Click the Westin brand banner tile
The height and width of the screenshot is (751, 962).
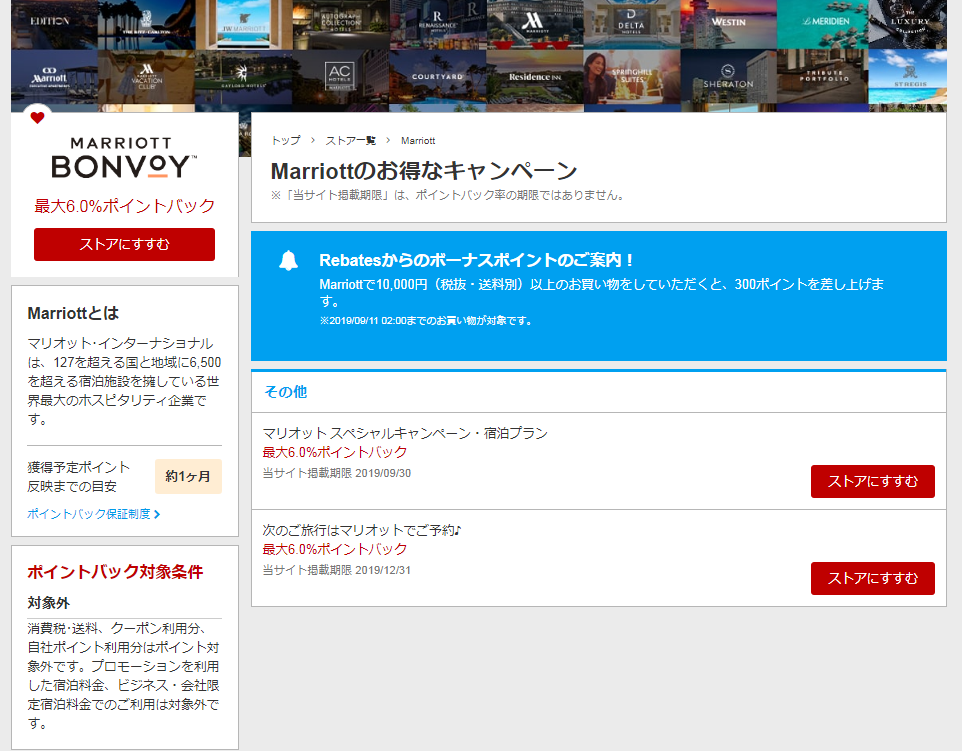(728, 25)
